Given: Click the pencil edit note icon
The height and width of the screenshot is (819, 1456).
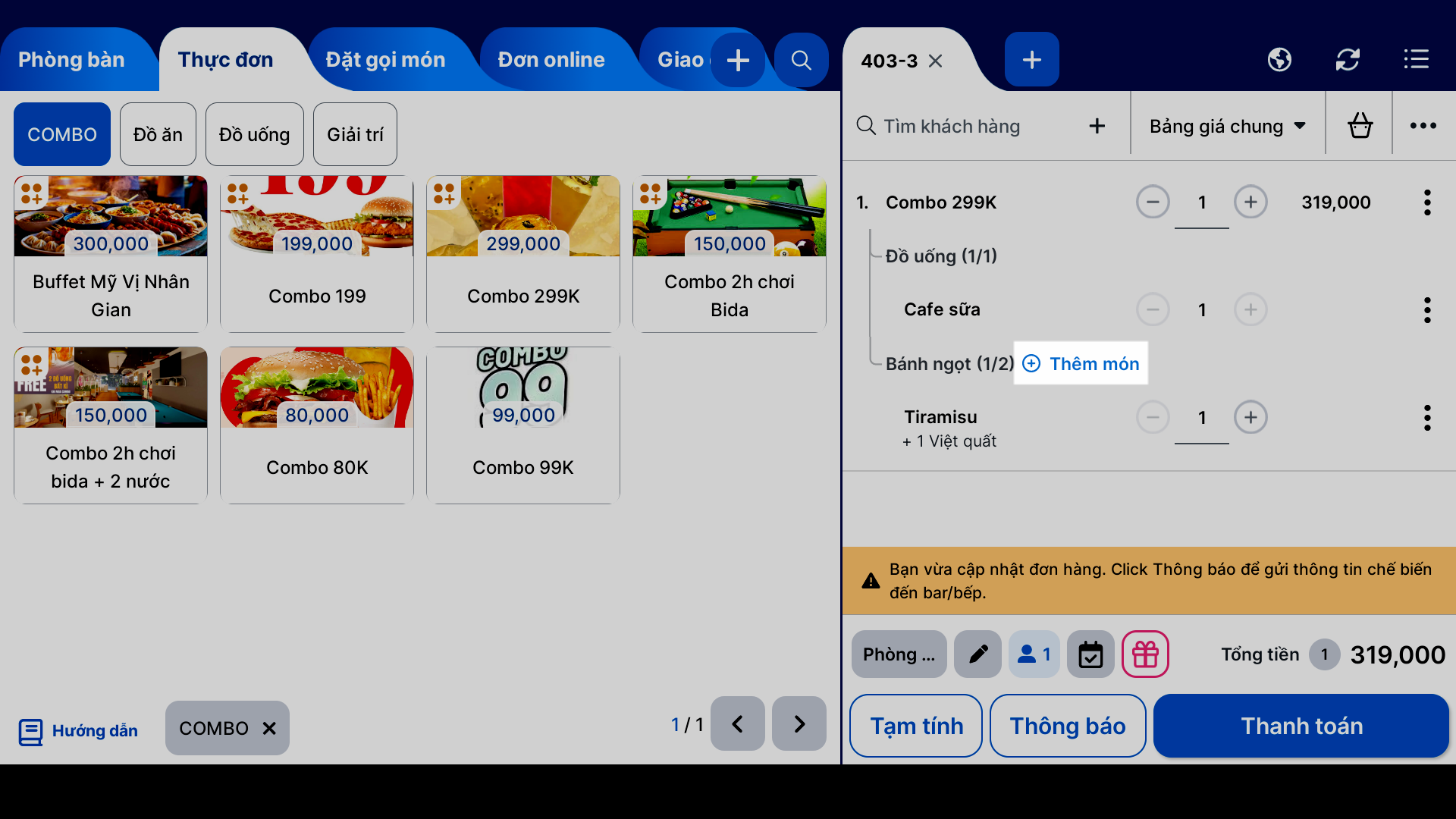Looking at the screenshot, I should tap(977, 654).
